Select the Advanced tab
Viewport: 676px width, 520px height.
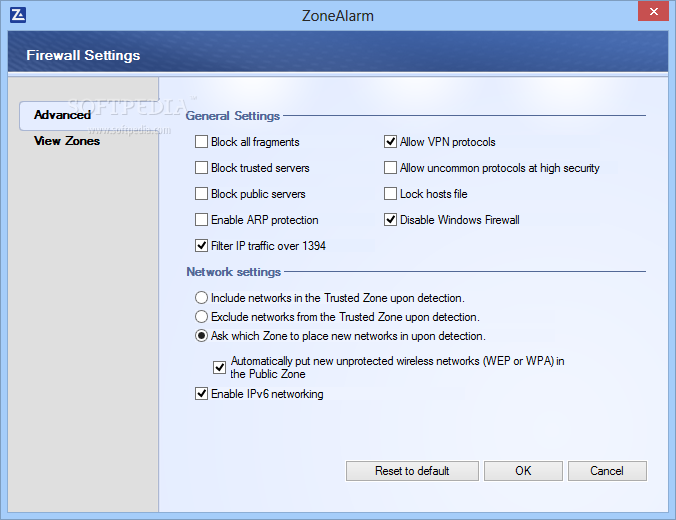point(62,115)
